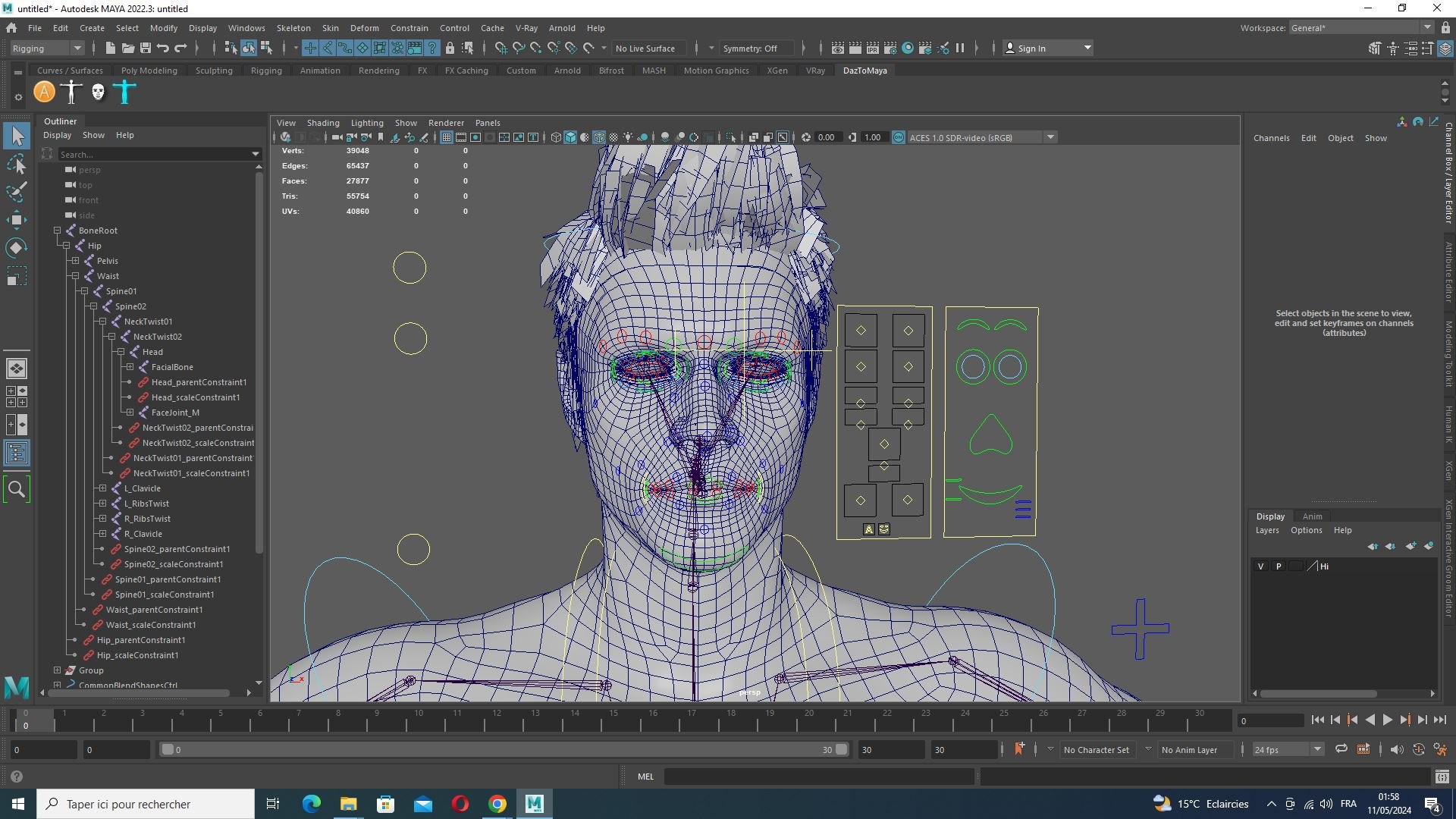This screenshot has width=1456, height=819.
Task: Expand the L_Clavicle joint node
Action: 102,488
